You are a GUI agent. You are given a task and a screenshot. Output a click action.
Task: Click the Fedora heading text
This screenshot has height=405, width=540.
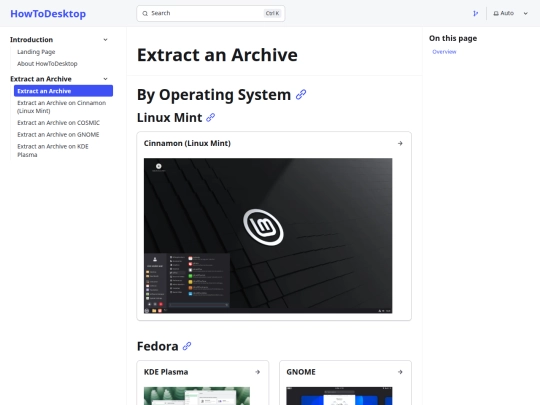(158, 346)
